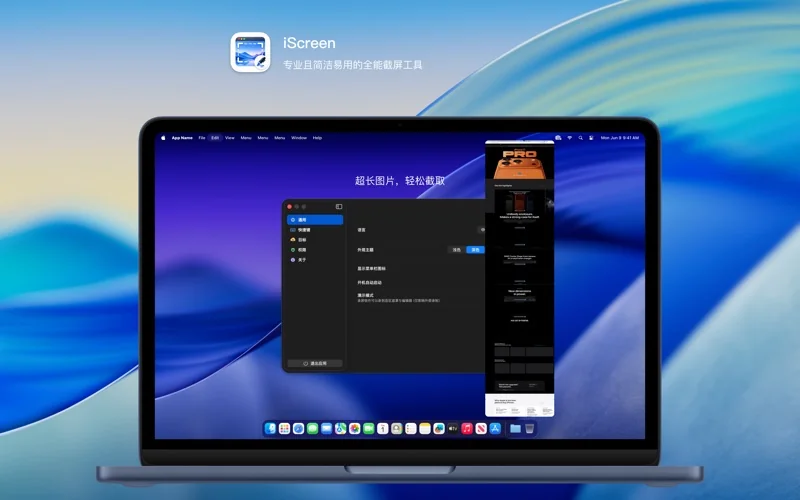This screenshot has width=800, height=500.
Task: Open Freeform from the Dock
Action: point(439,429)
